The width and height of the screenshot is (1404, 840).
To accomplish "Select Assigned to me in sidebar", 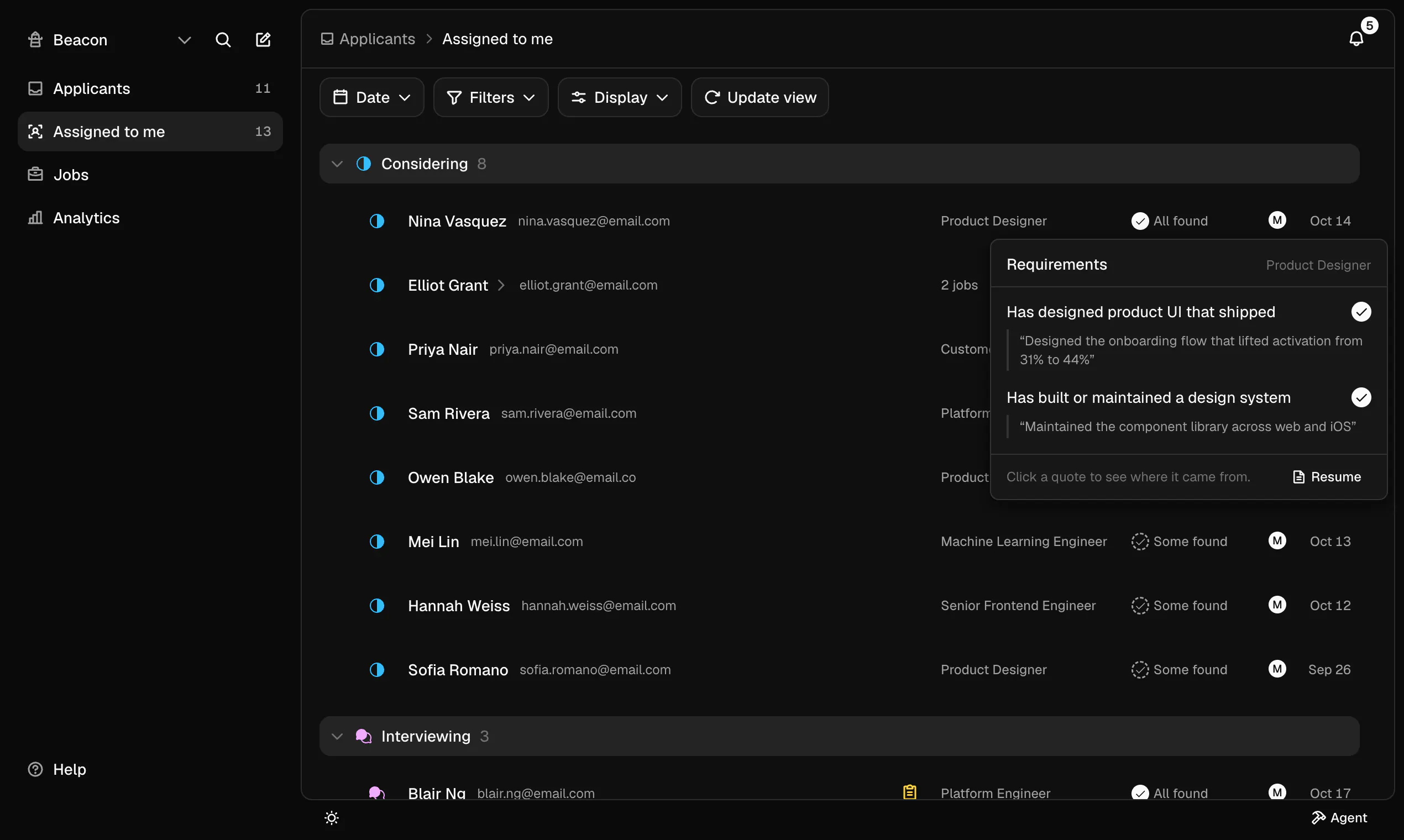I will [150, 132].
